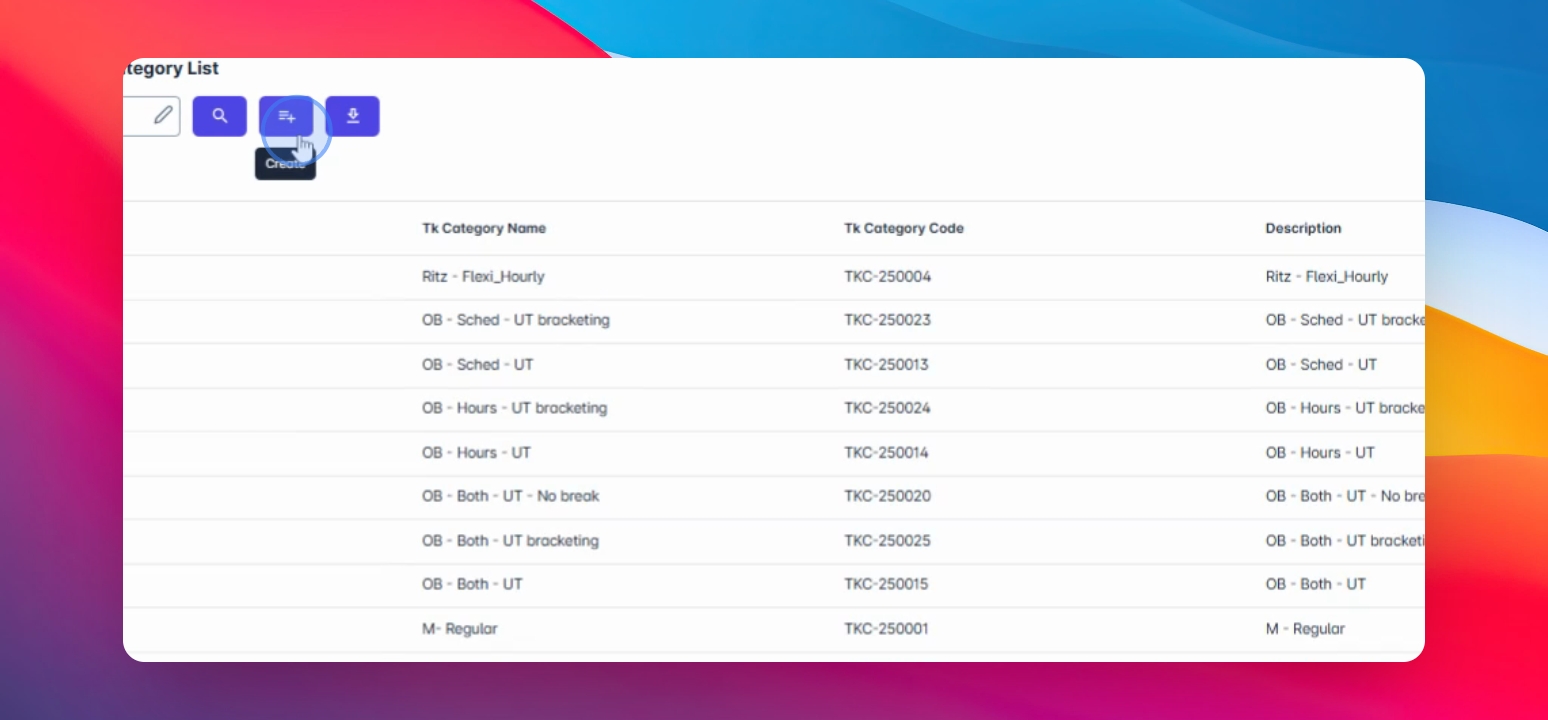Select the OB - Sched - UT name cell
The height and width of the screenshot is (720, 1548).
point(478,364)
